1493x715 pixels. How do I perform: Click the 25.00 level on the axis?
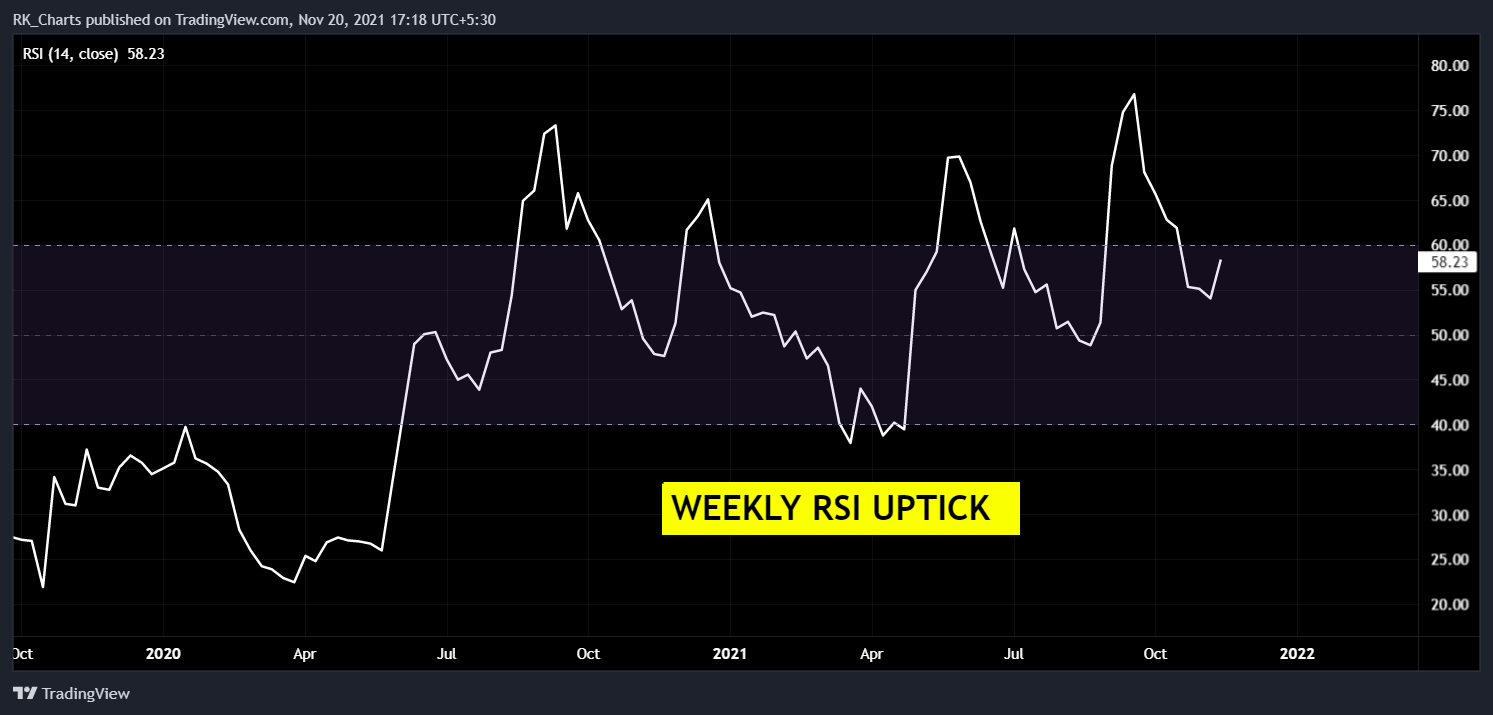tap(1448, 560)
